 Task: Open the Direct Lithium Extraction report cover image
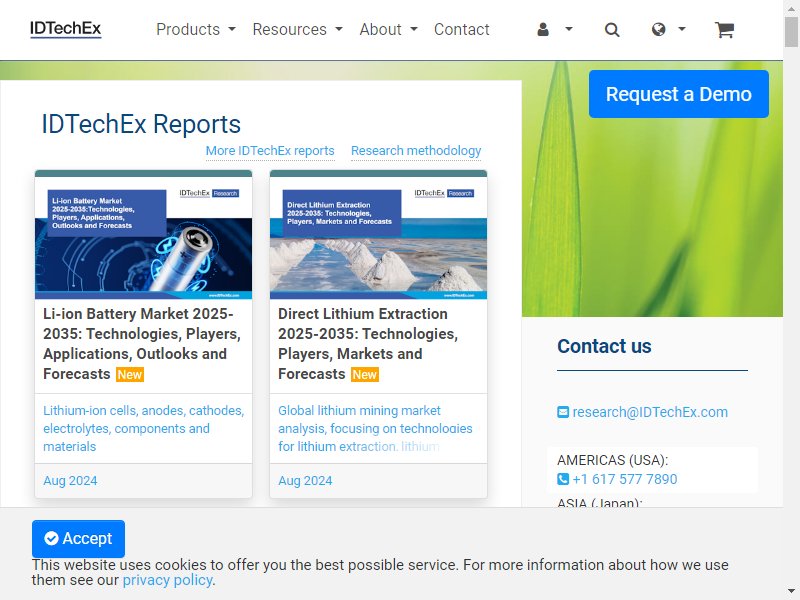[x=379, y=238]
